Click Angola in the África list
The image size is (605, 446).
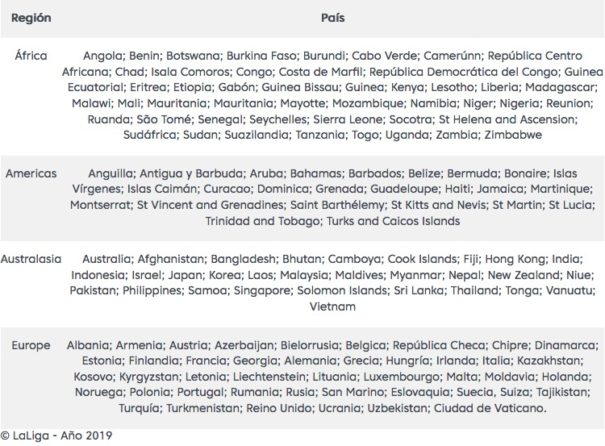103,56
